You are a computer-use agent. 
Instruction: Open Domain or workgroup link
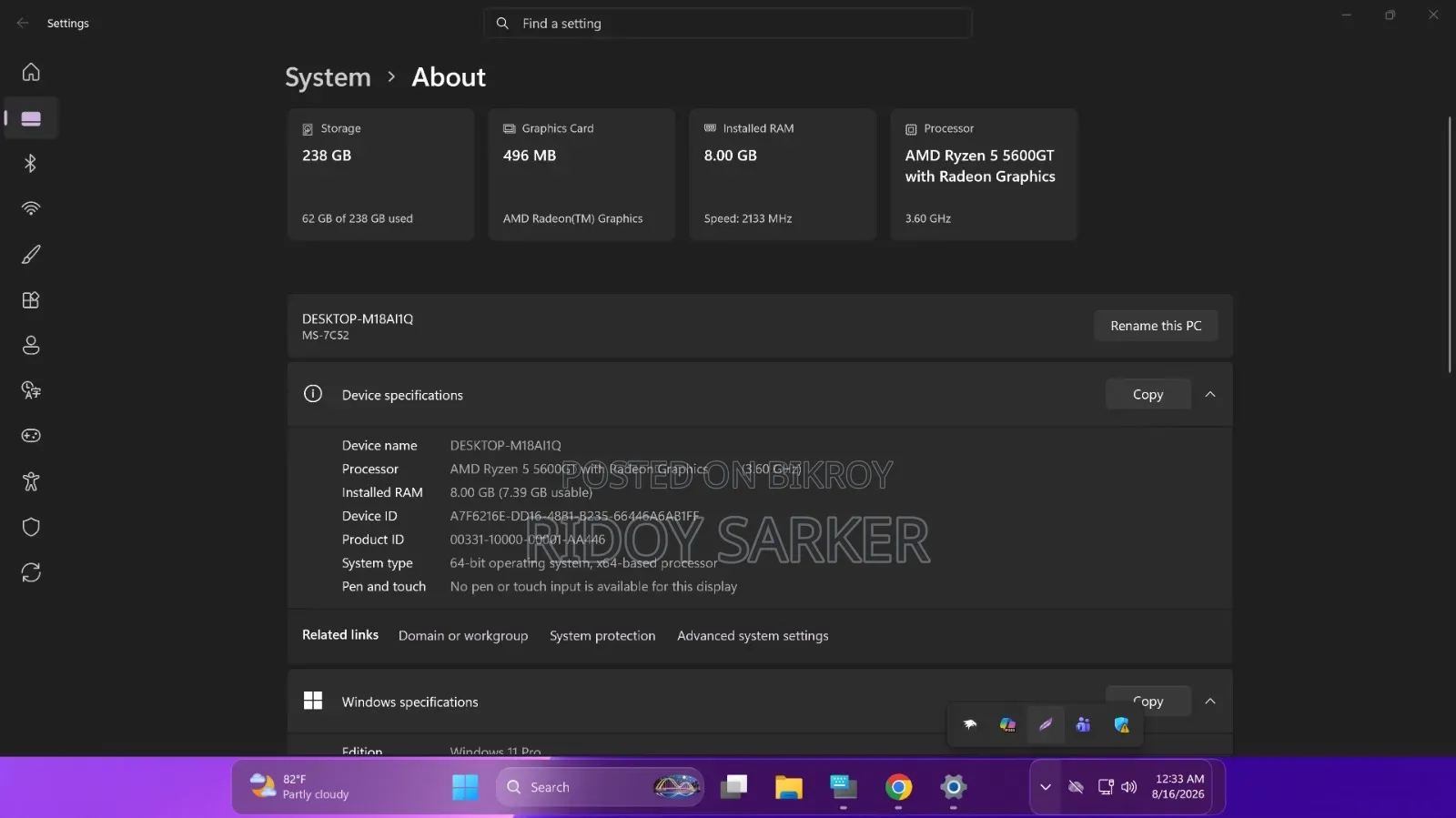click(x=463, y=635)
